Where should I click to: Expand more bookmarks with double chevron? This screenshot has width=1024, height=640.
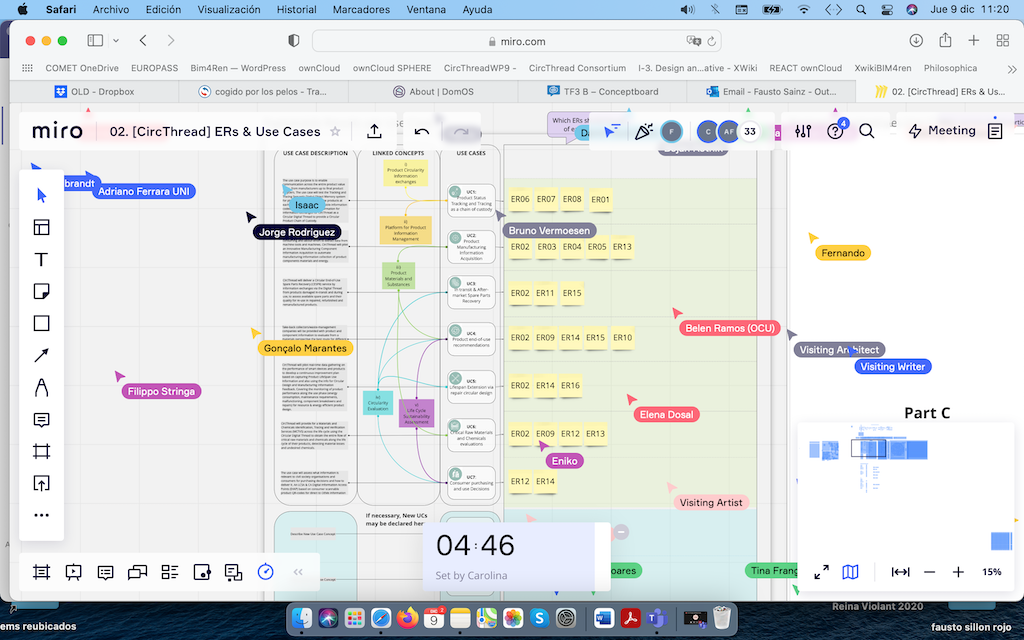[x=1012, y=69]
